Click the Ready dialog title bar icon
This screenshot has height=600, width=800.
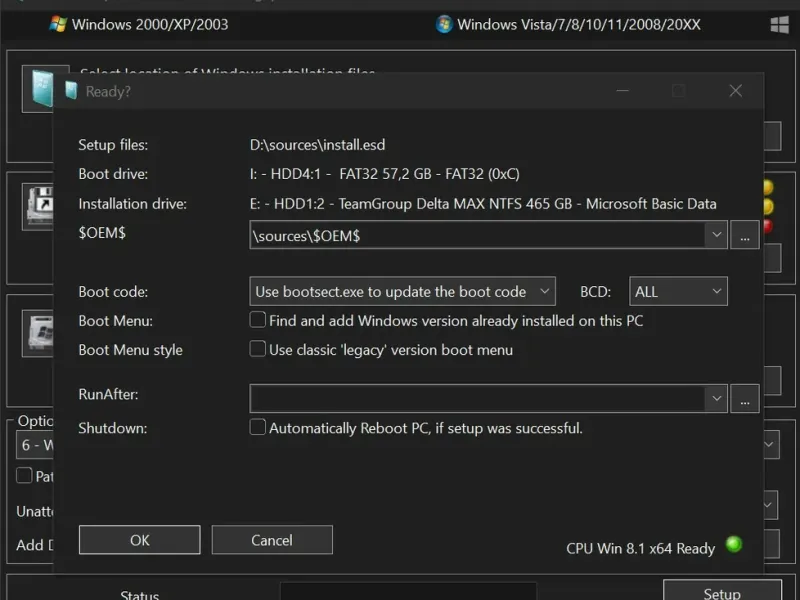(x=71, y=91)
